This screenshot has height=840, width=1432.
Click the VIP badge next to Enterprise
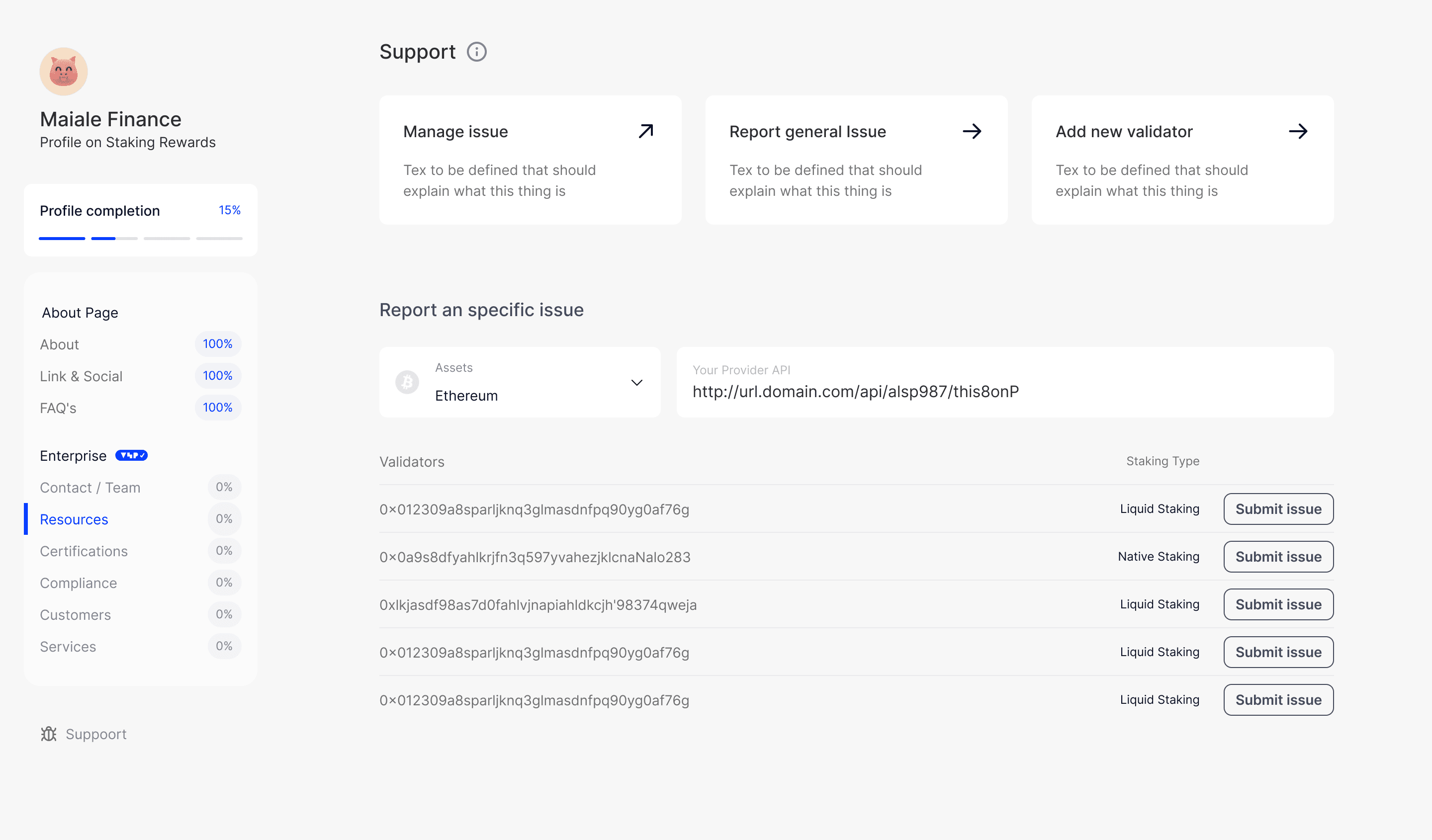coord(131,455)
